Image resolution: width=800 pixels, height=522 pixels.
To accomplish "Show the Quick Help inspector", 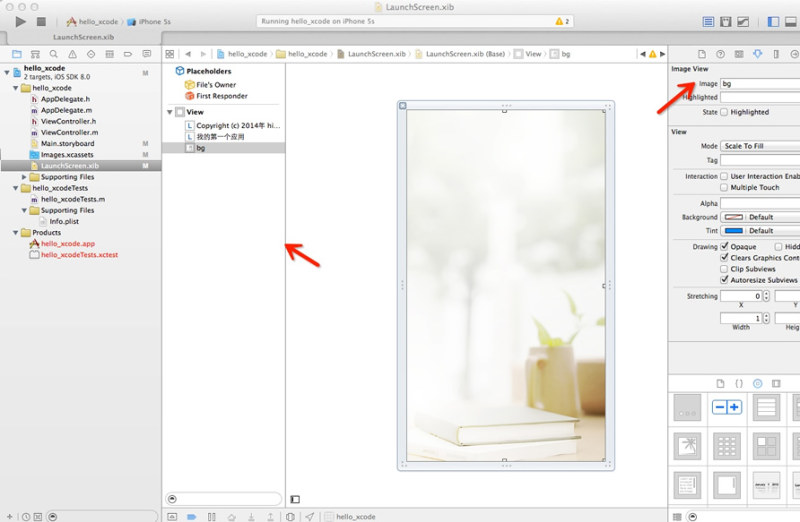I will click(720, 54).
